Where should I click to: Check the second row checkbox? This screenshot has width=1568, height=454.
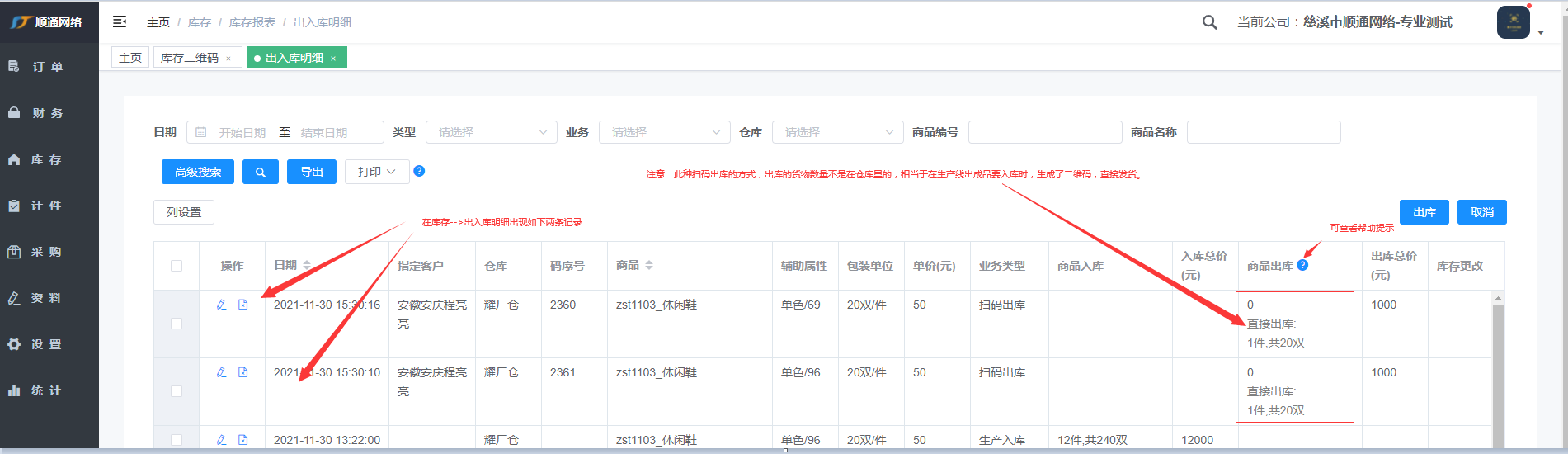pos(177,391)
